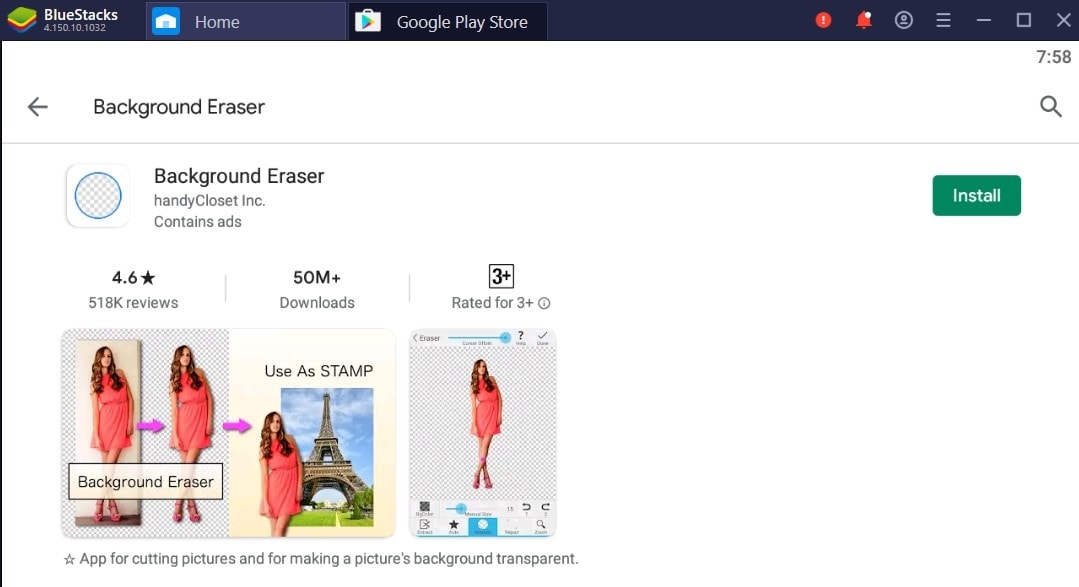
Task: Click the BlueStacks logo icon
Action: [22, 21]
